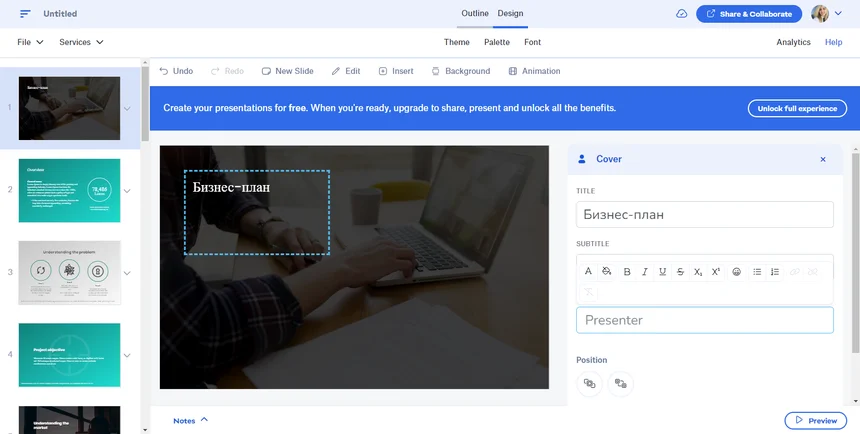This screenshot has width=860, height=434.
Task: Expand options chevron for slide 1
Action: coord(127,109)
